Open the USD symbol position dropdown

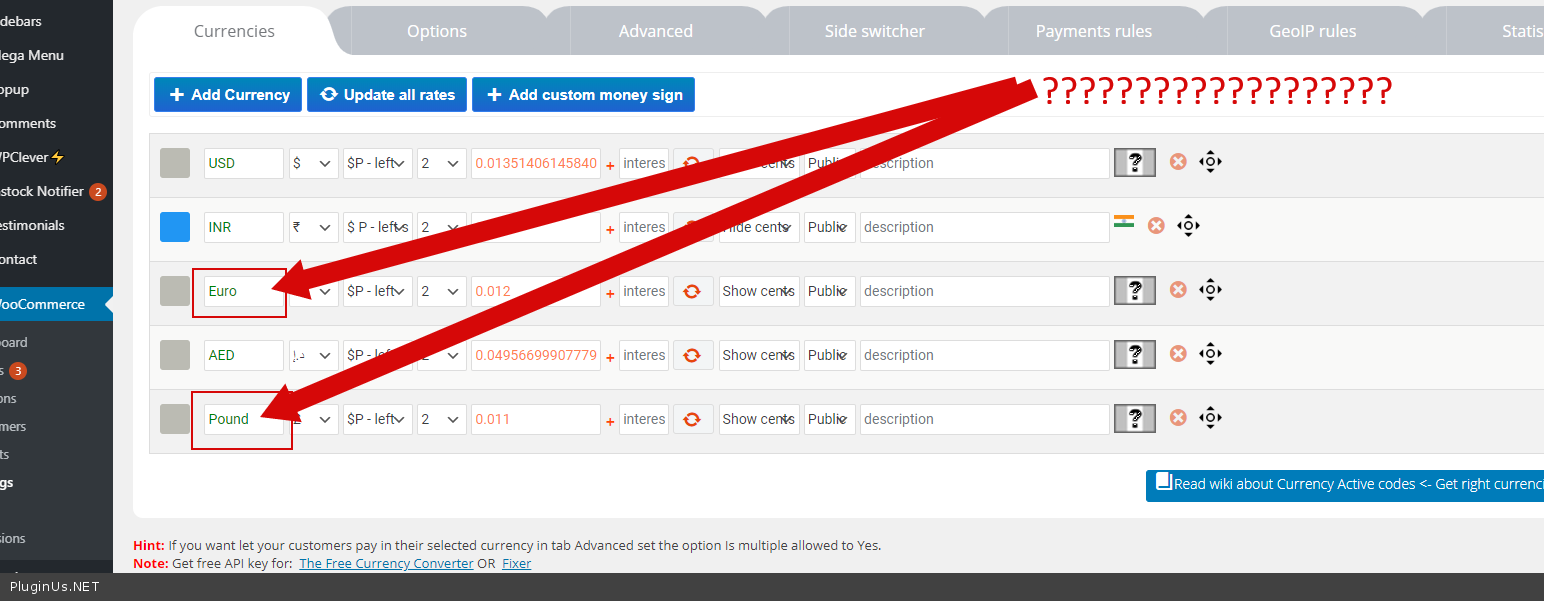coord(378,163)
